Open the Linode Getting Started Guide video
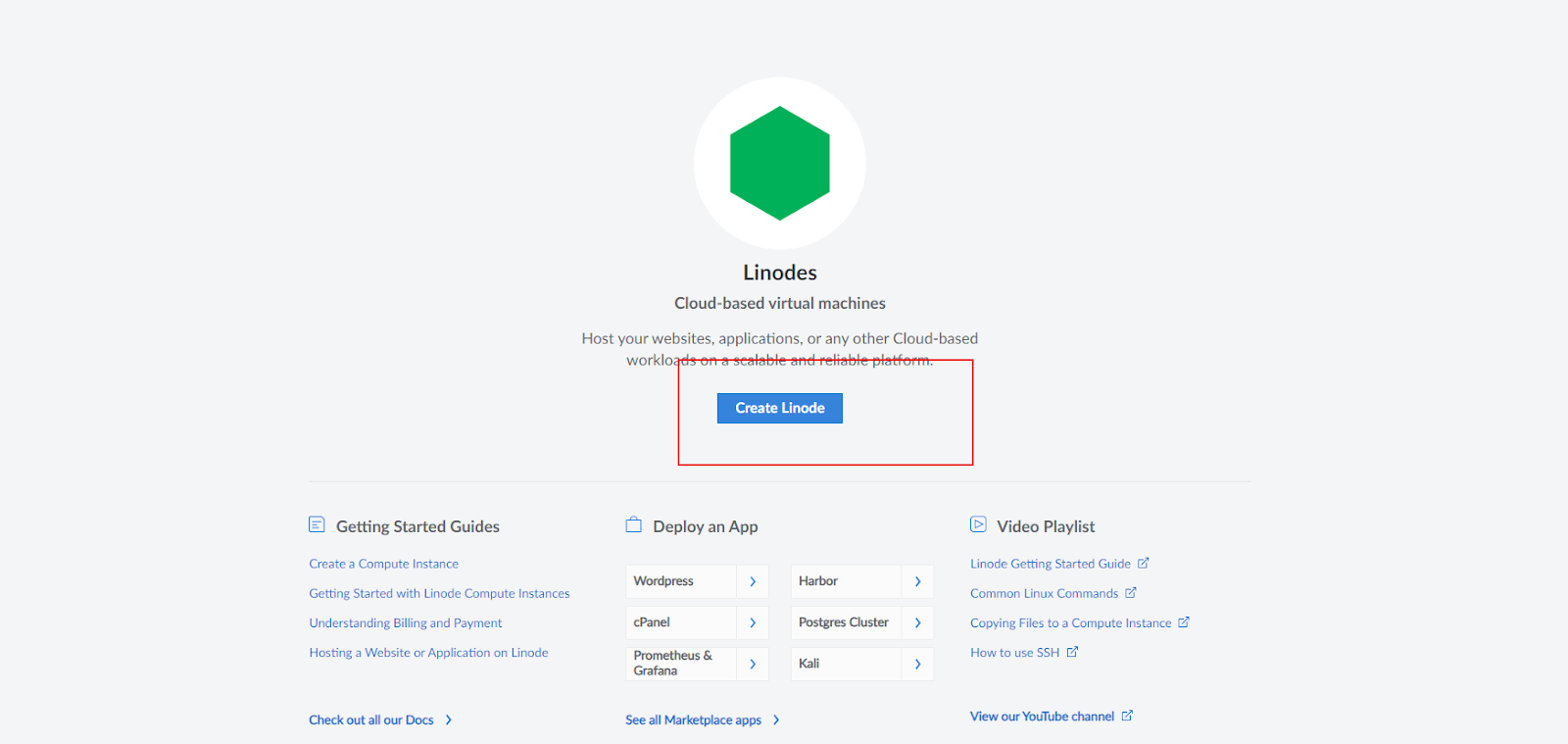The height and width of the screenshot is (744, 1568). pyautogui.click(x=1050, y=564)
